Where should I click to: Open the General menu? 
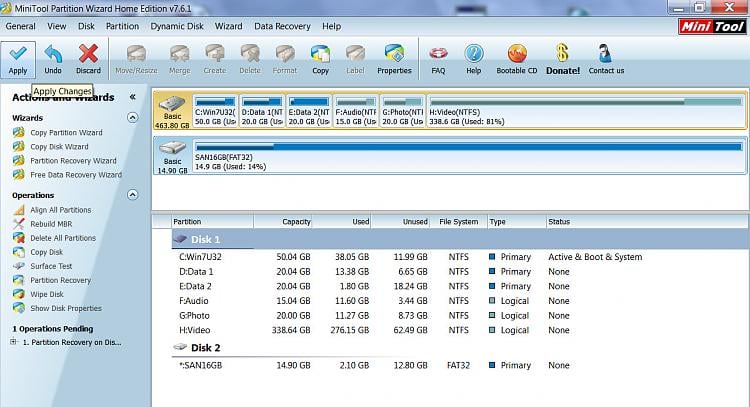coord(21,26)
